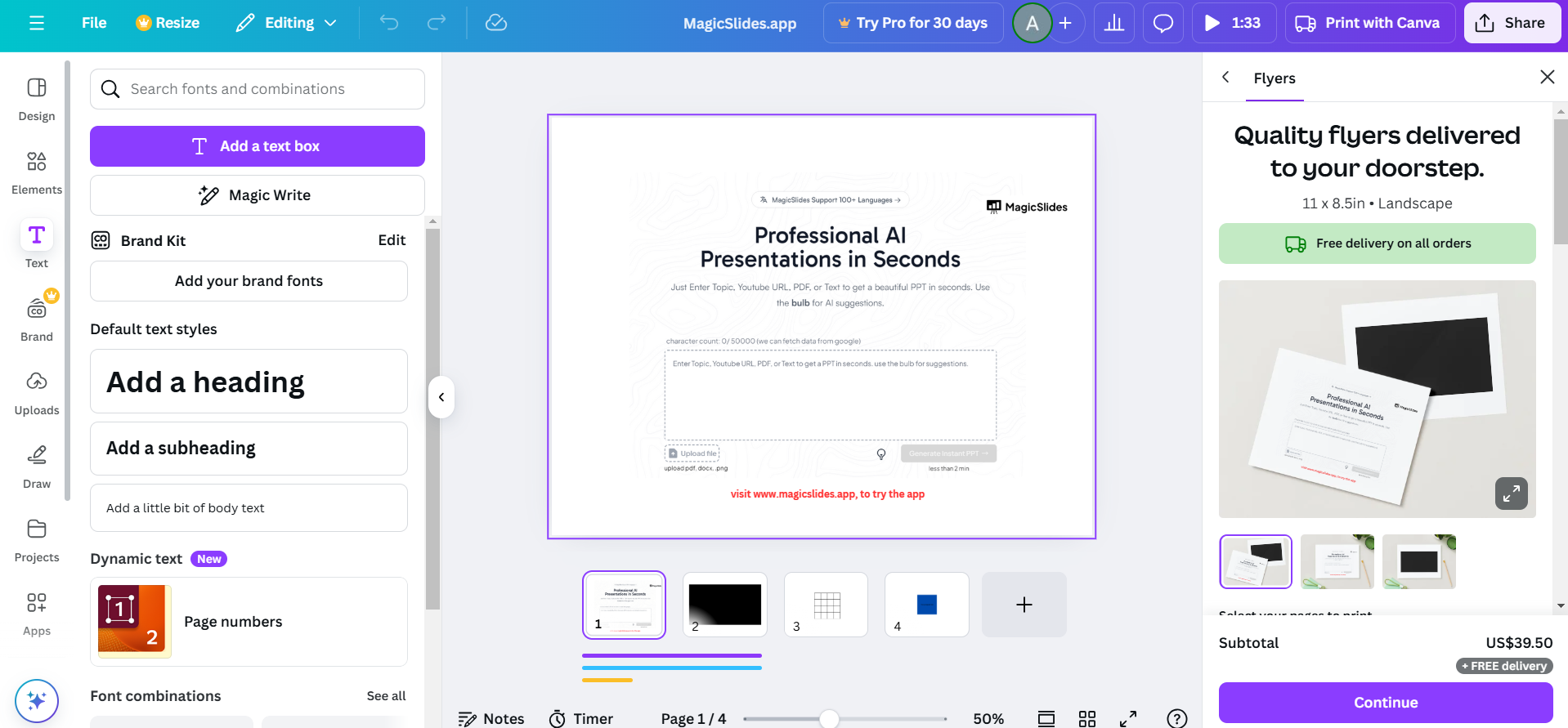1568x728 pixels.
Task: Collapse the side panel with the chevron
Action: (x=441, y=397)
